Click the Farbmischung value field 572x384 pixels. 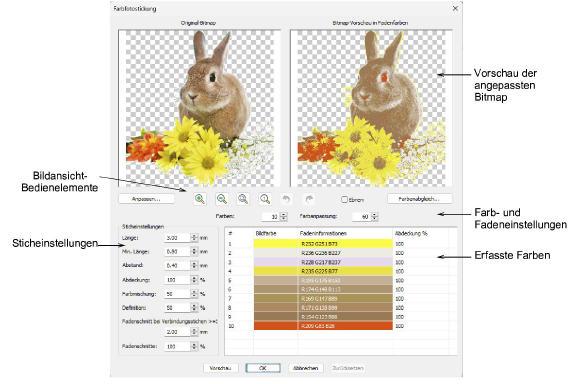178,294
